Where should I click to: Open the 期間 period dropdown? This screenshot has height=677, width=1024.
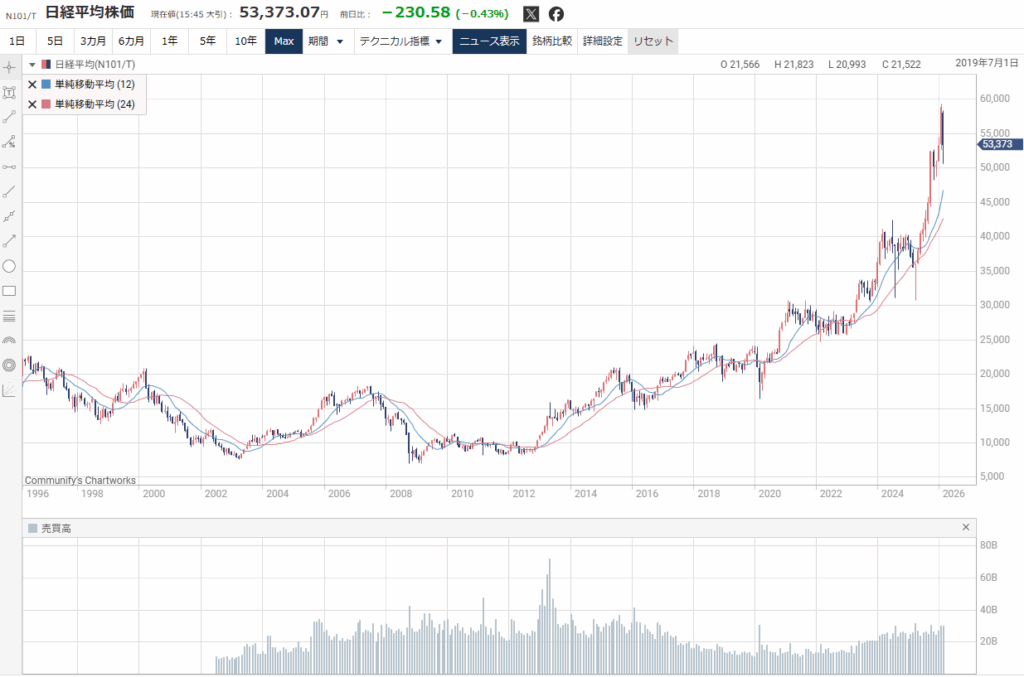(326, 41)
